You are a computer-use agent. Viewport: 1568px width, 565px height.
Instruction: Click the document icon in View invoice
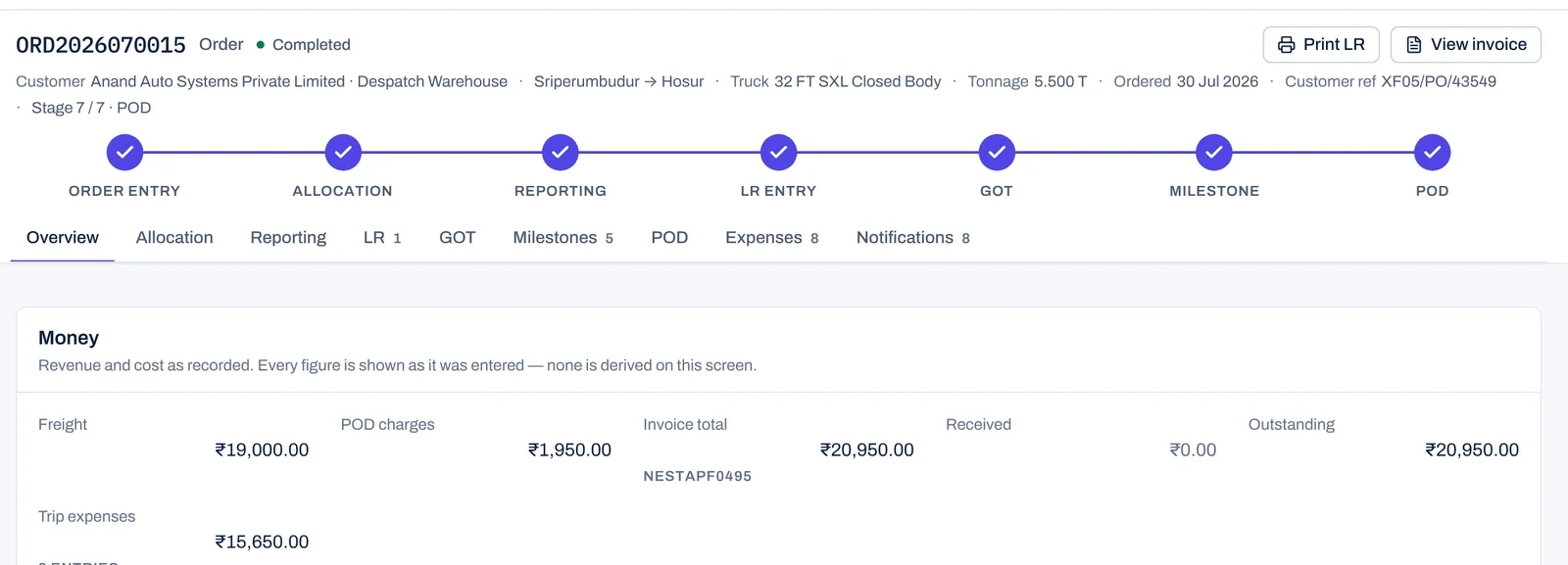click(x=1414, y=45)
